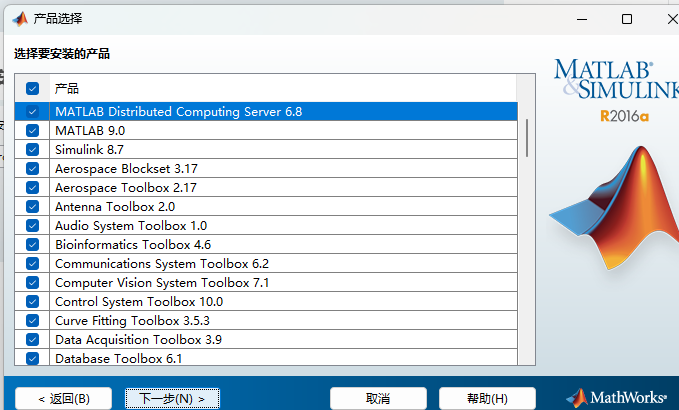Image resolution: width=679 pixels, height=410 pixels.
Task: Click the MATLAB icon in the title bar
Action: tap(20, 19)
